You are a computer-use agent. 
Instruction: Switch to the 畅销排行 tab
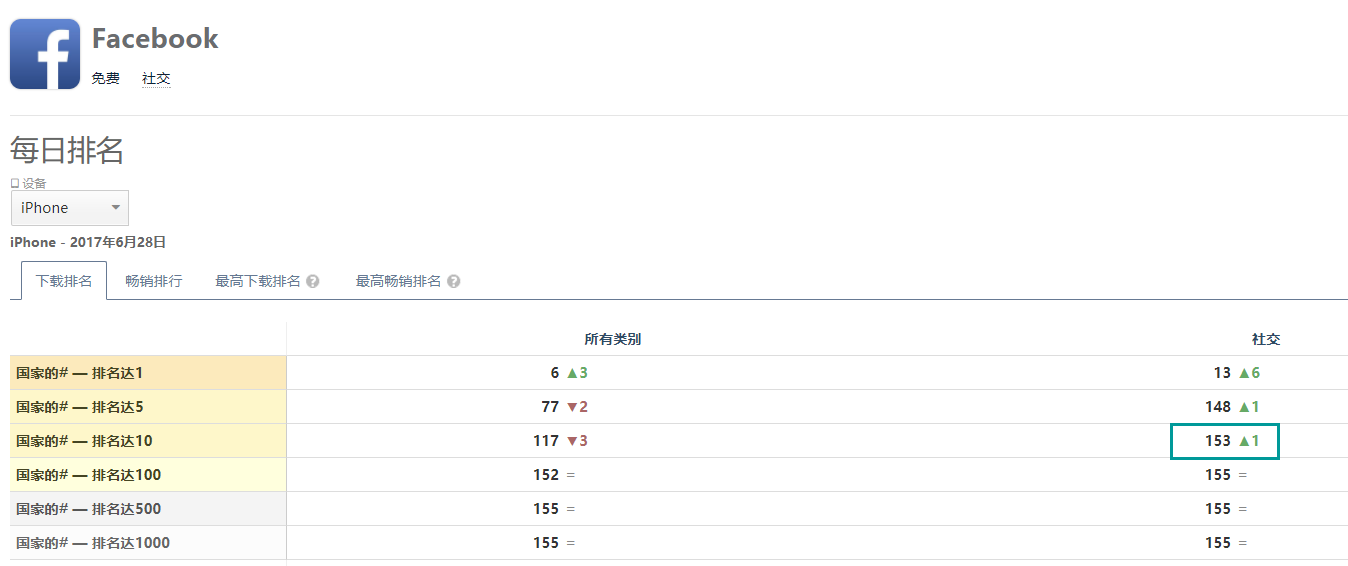(x=154, y=281)
